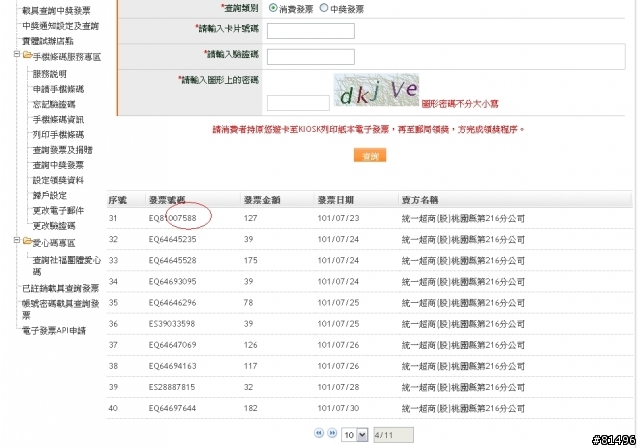Open 列印手機條碼 in sidebar
This screenshot has width=640, height=448.
pyautogui.click(x=58, y=134)
